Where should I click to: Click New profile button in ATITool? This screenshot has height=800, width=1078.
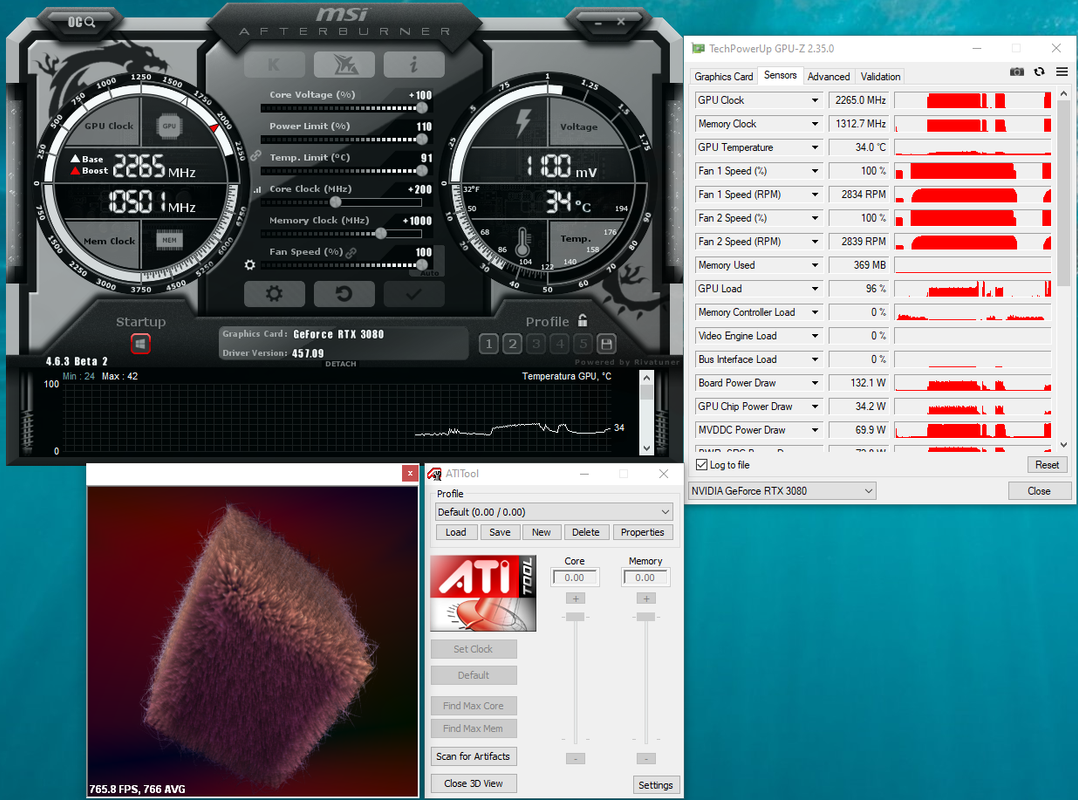pyautogui.click(x=541, y=532)
